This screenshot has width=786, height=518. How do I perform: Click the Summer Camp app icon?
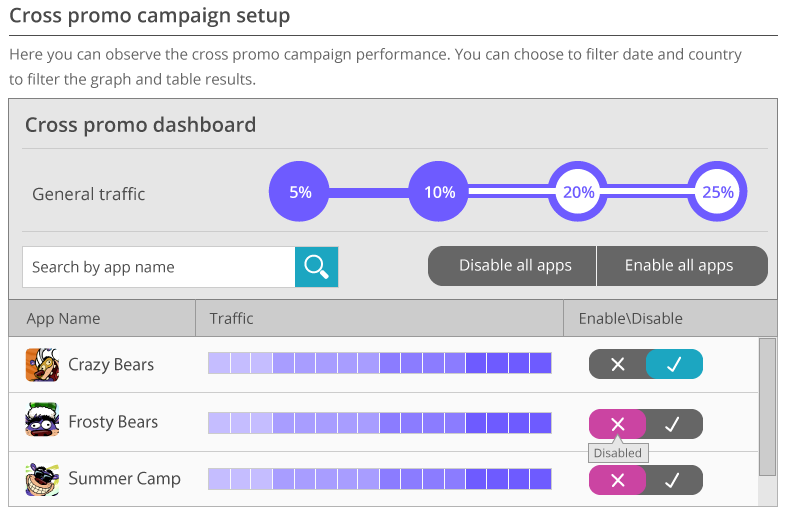coord(42,479)
